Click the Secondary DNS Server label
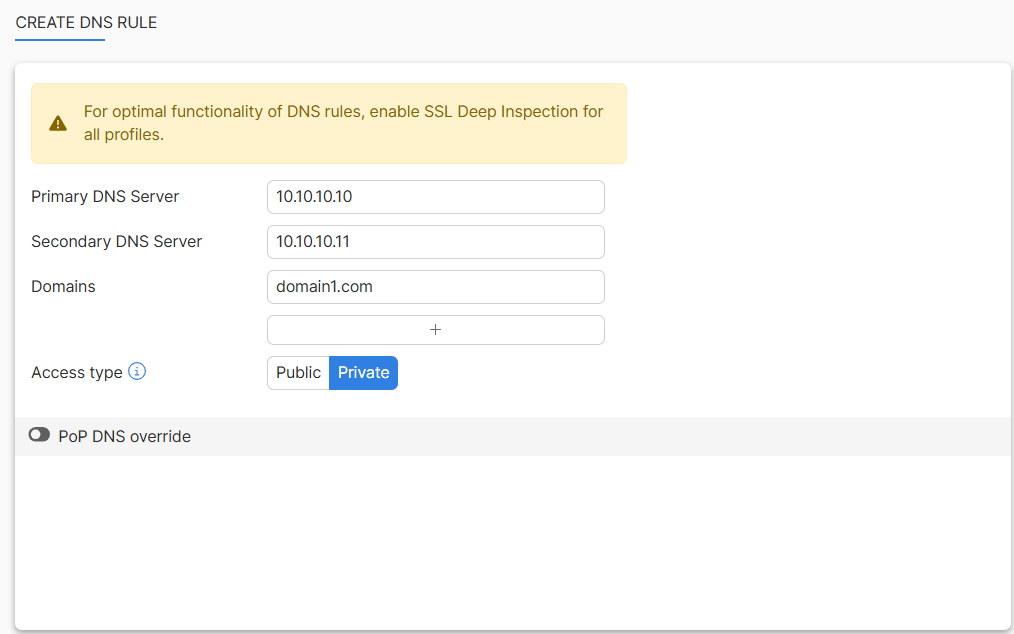 (x=116, y=241)
